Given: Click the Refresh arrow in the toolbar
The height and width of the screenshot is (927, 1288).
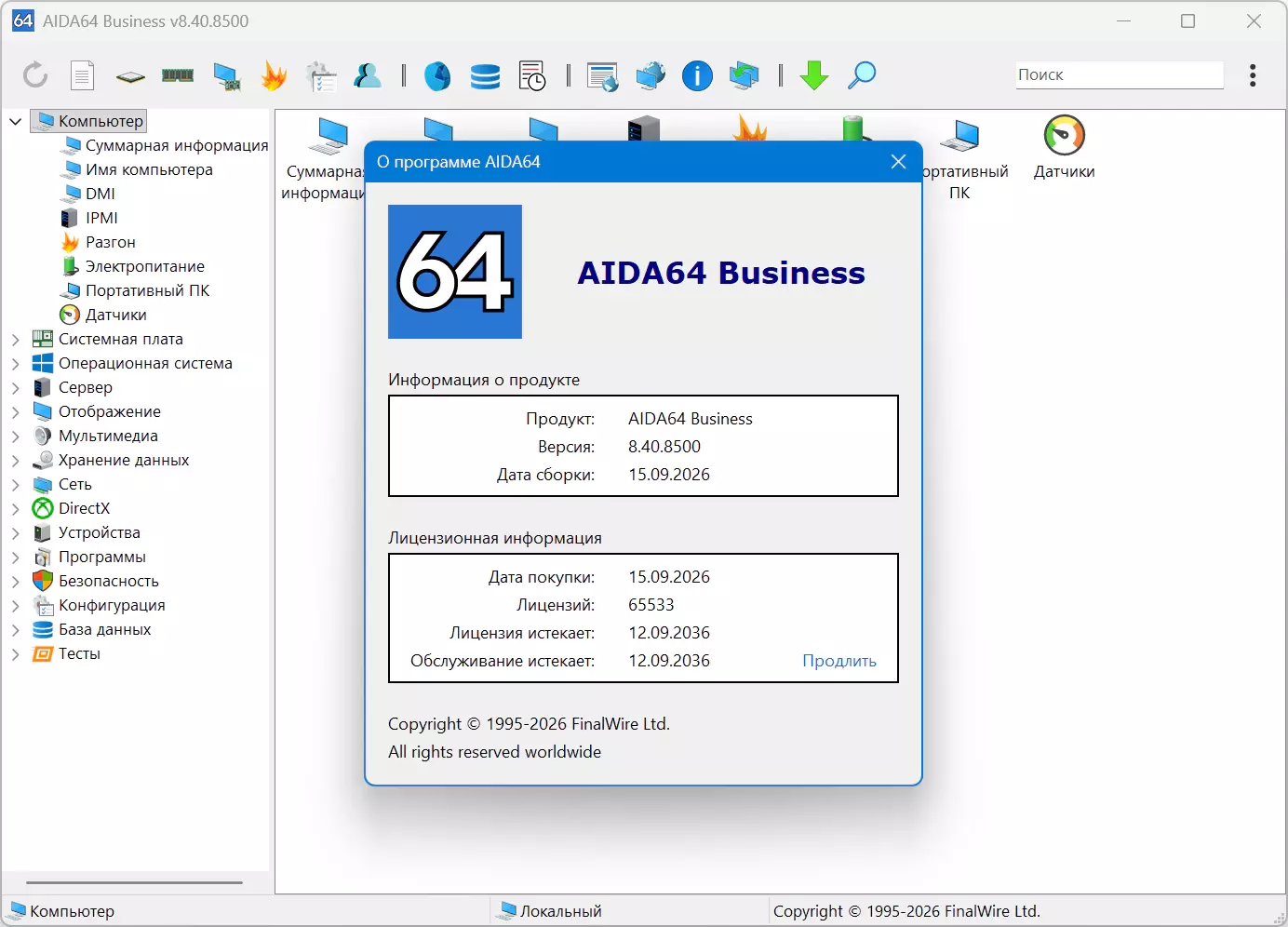Looking at the screenshot, I should [35, 74].
